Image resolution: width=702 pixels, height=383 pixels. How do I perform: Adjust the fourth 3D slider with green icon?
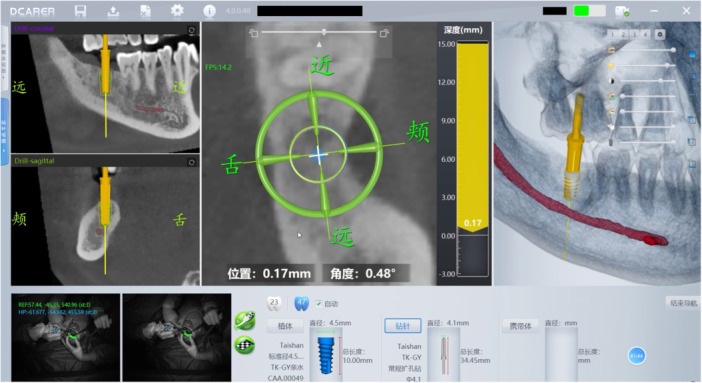tap(647, 96)
